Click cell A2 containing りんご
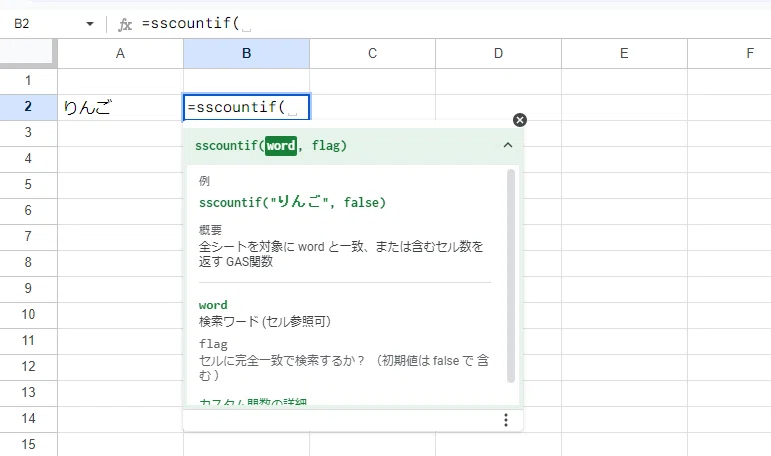The height and width of the screenshot is (456, 771). [120, 107]
